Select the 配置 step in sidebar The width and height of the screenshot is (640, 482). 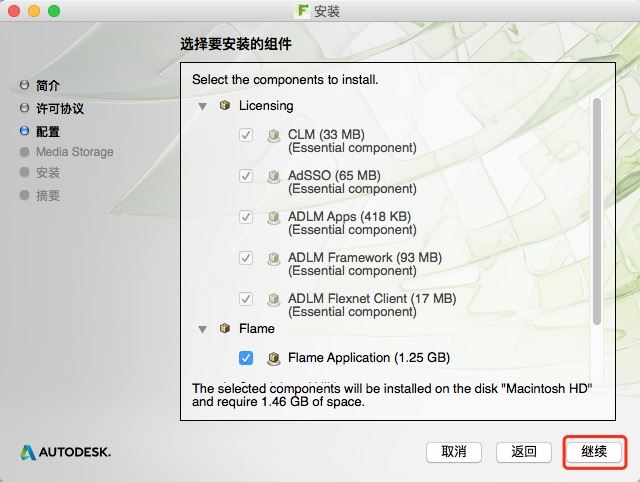[x=40, y=131]
